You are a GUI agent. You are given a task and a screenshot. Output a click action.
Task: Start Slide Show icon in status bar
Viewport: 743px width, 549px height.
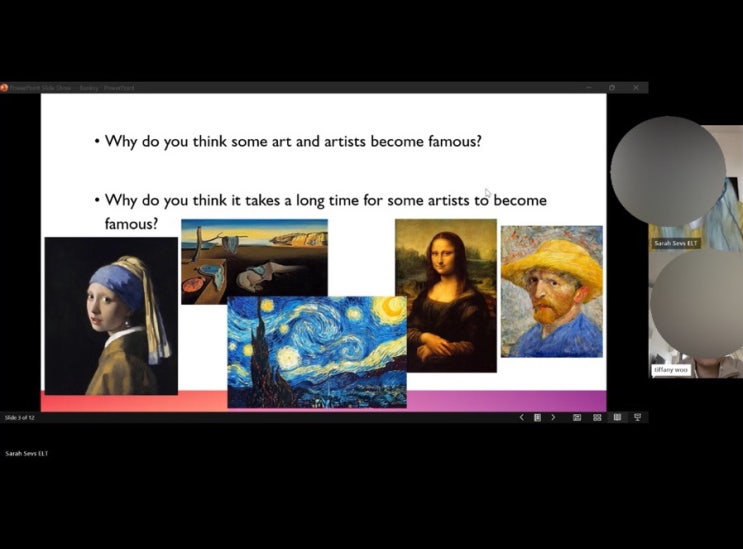(x=637, y=417)
